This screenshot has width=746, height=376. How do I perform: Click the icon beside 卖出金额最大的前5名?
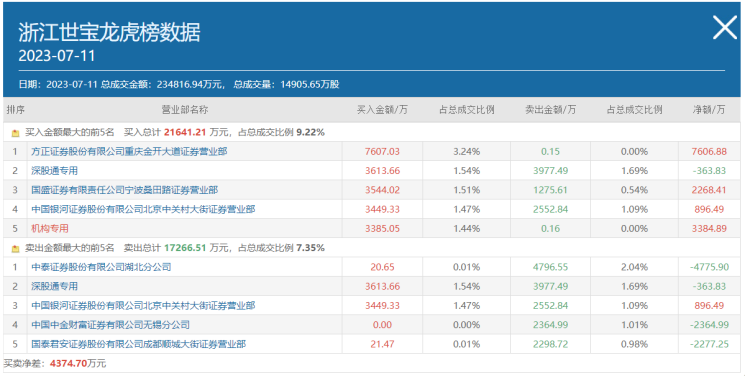point(15,248)
